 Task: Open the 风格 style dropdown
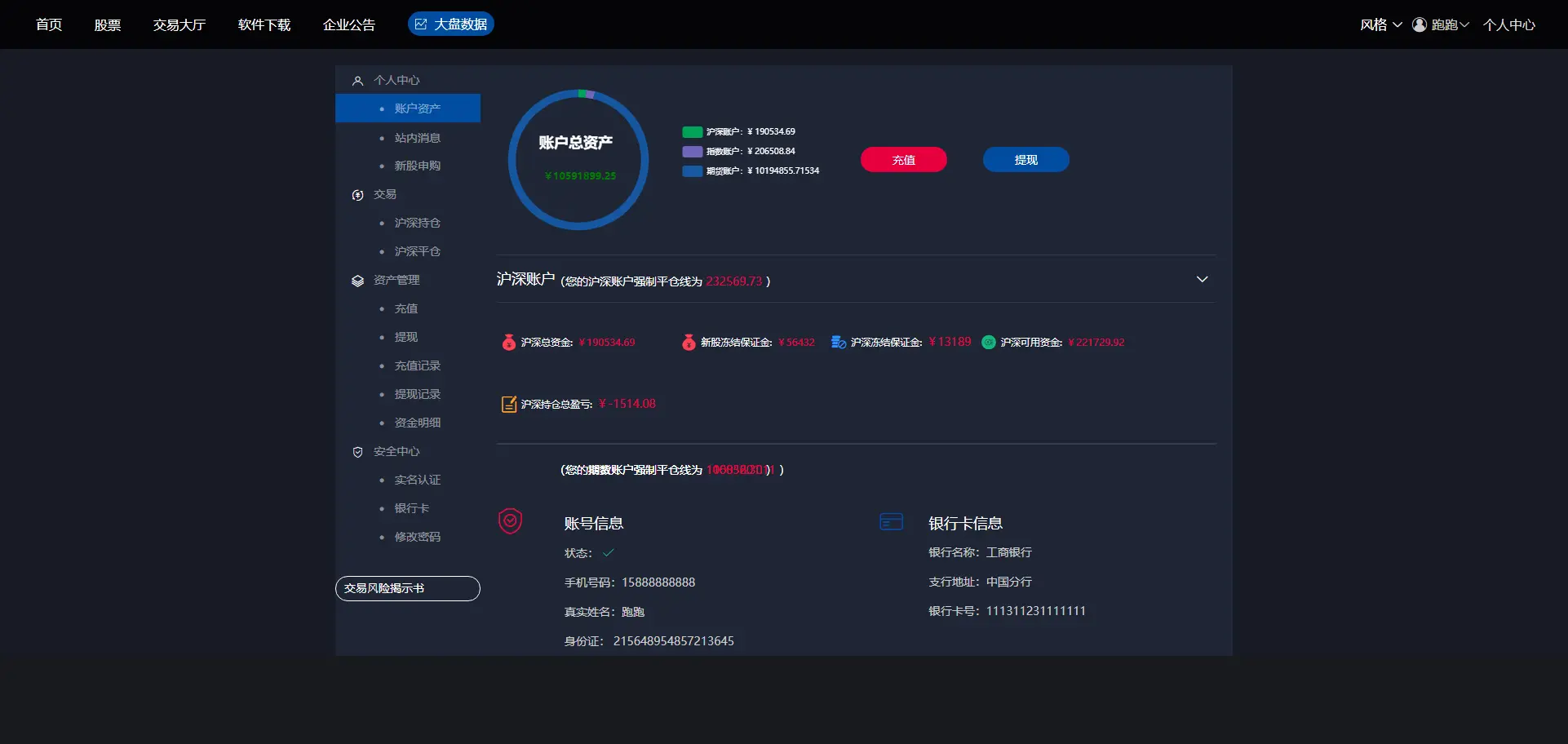(1380, 24)
